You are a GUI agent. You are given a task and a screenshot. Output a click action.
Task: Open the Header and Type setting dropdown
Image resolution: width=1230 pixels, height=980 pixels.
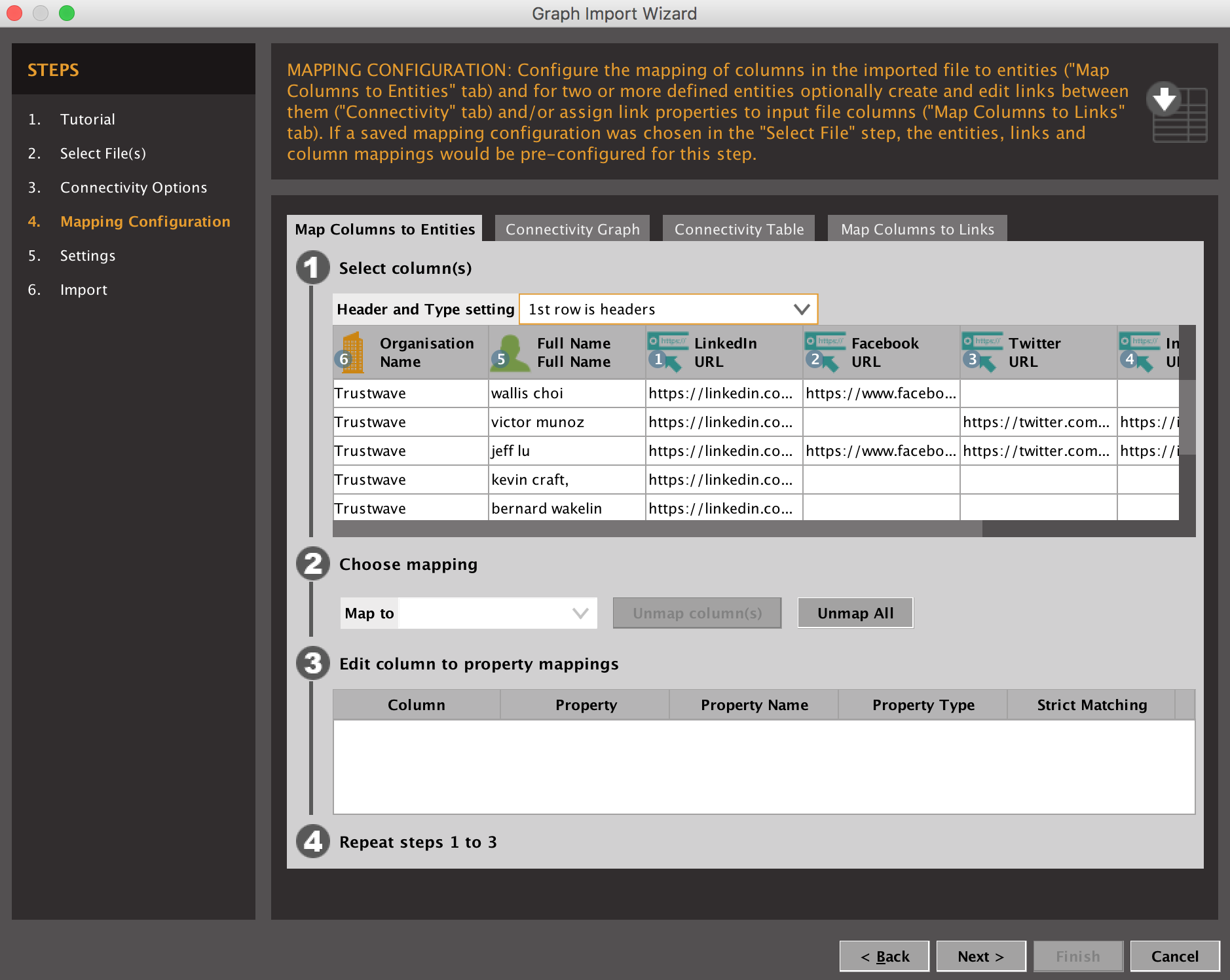[x=668, y=309]
